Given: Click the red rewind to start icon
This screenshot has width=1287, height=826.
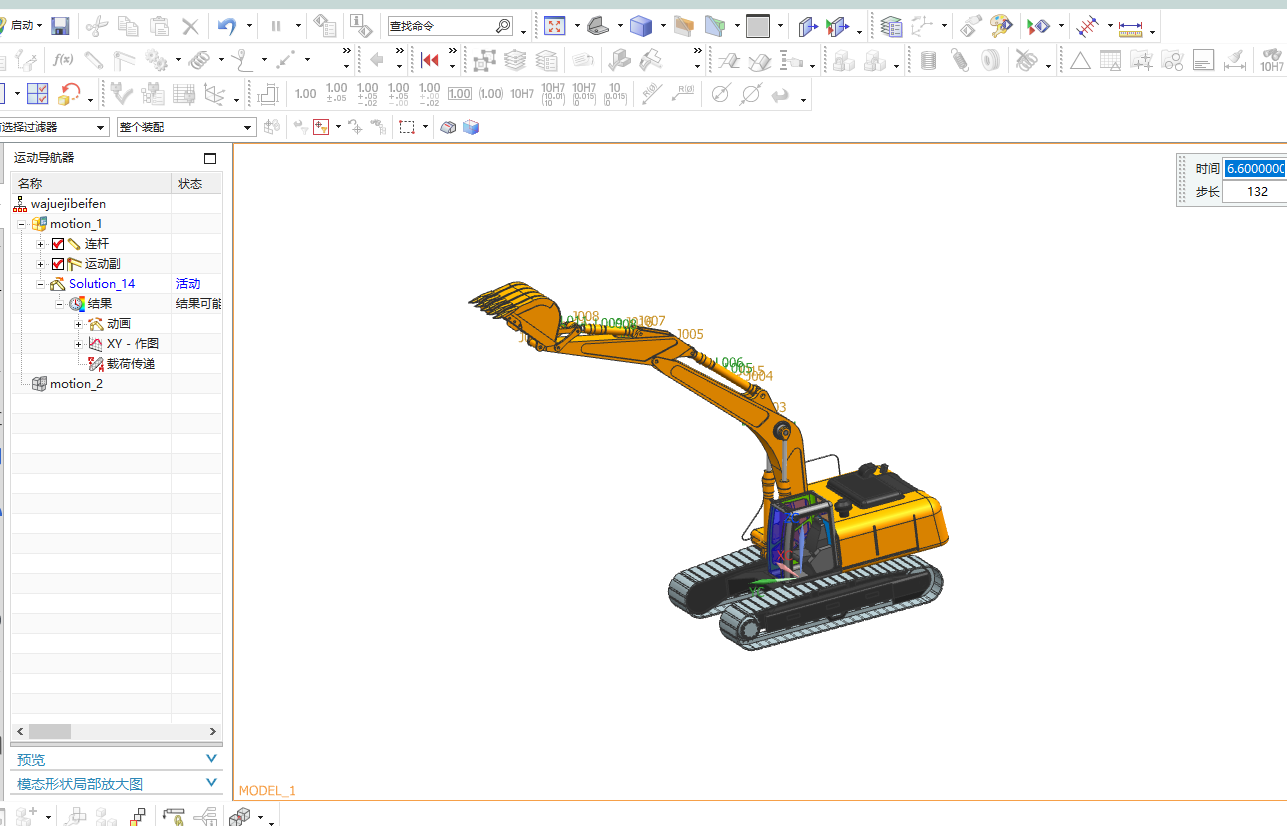Looking at the screenshot, I should pos(430,60).
